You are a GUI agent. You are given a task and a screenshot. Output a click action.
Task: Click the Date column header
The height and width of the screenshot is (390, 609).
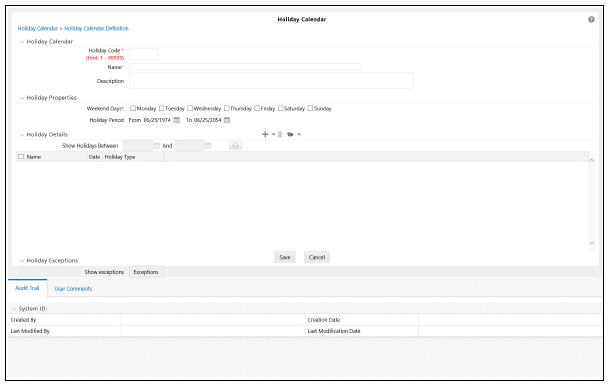point(94,157)
